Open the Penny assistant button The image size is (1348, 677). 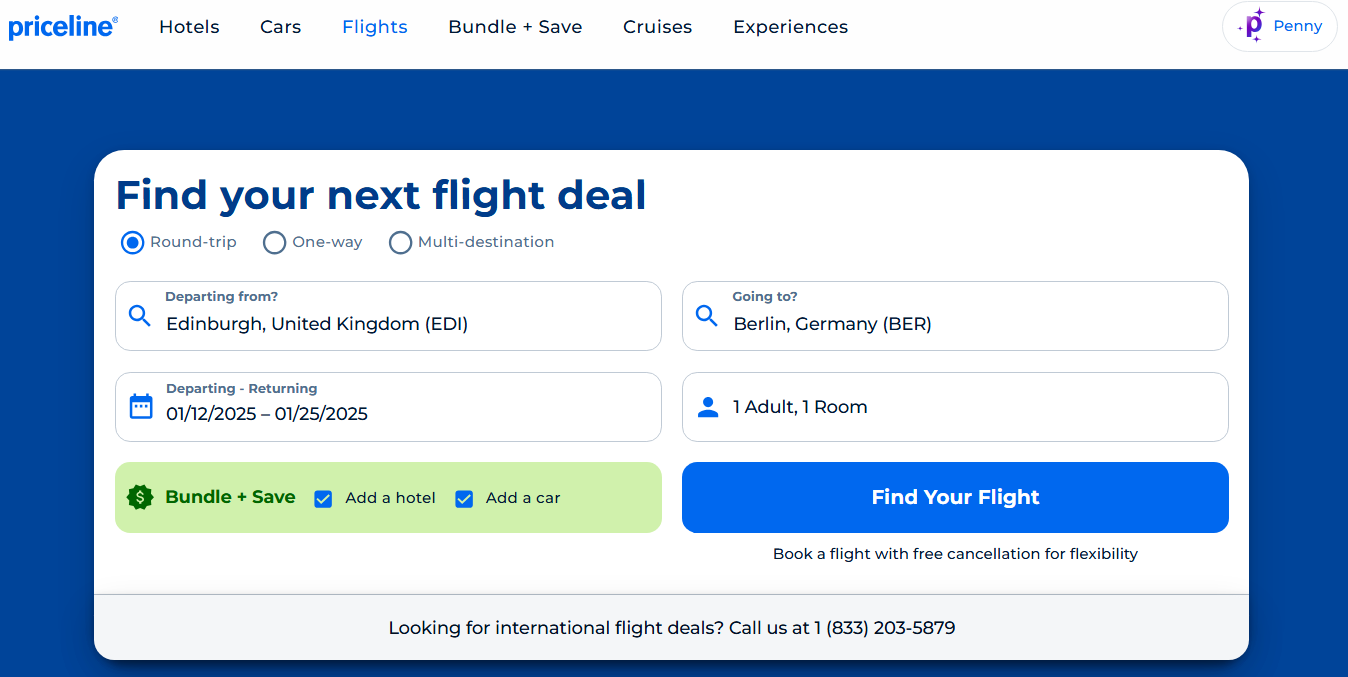click(1280, 26)
